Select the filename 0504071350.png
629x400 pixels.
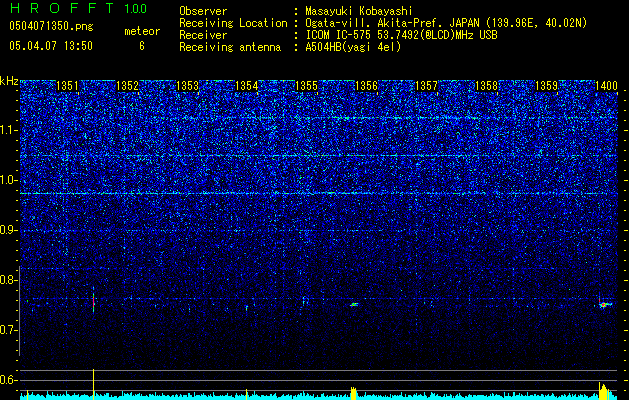(x=51, y=26)
